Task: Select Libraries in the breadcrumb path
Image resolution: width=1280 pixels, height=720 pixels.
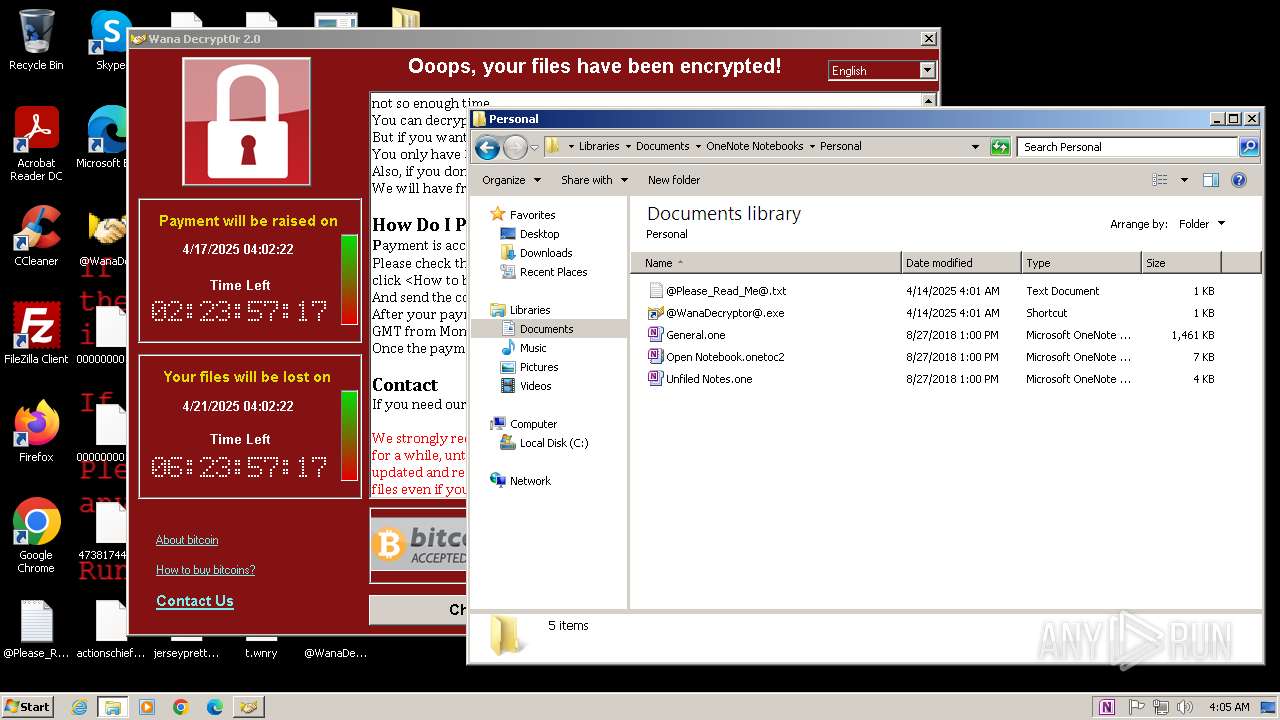Action: 599,146
